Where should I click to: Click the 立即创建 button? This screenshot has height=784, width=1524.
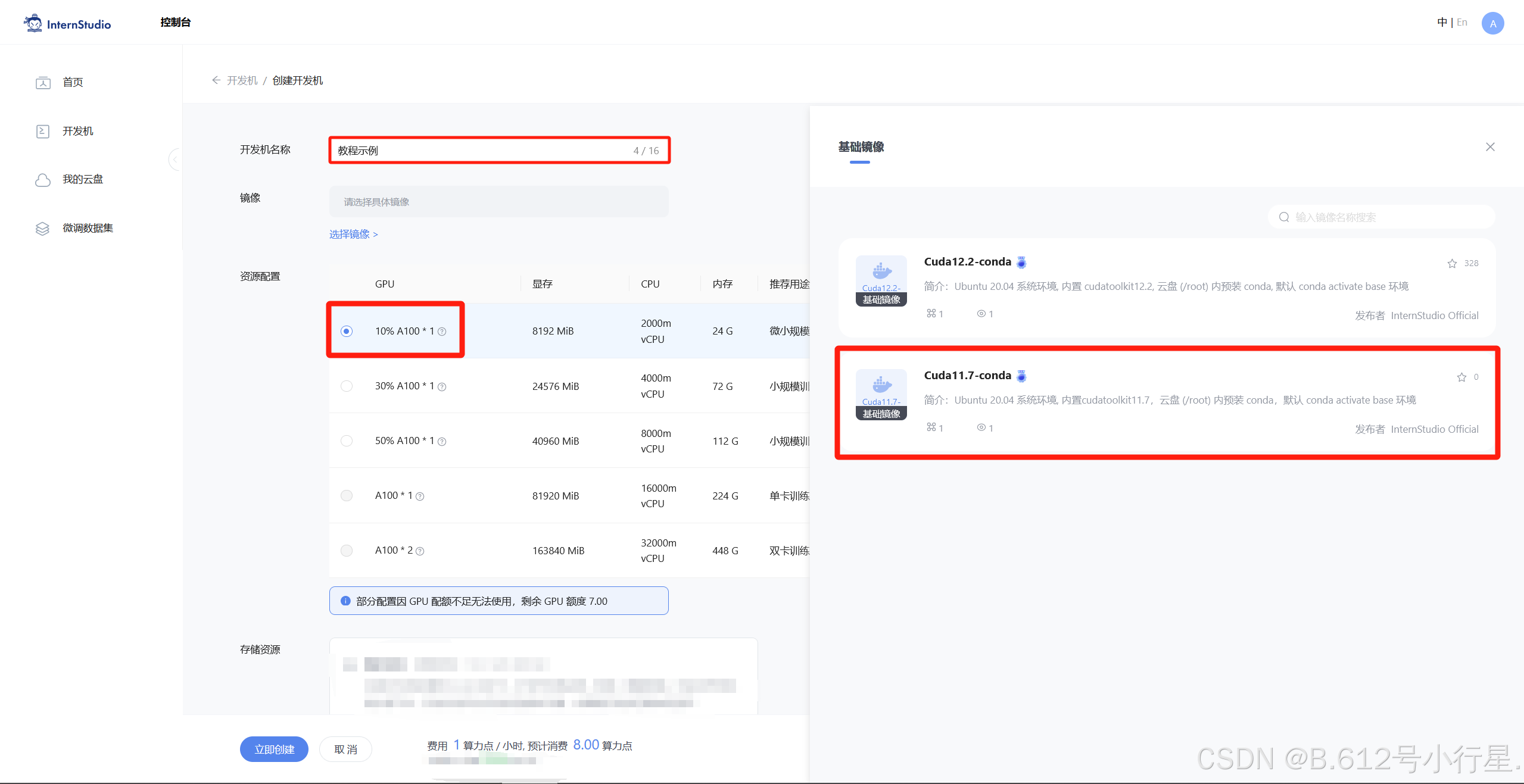click(x=274, y=749)
